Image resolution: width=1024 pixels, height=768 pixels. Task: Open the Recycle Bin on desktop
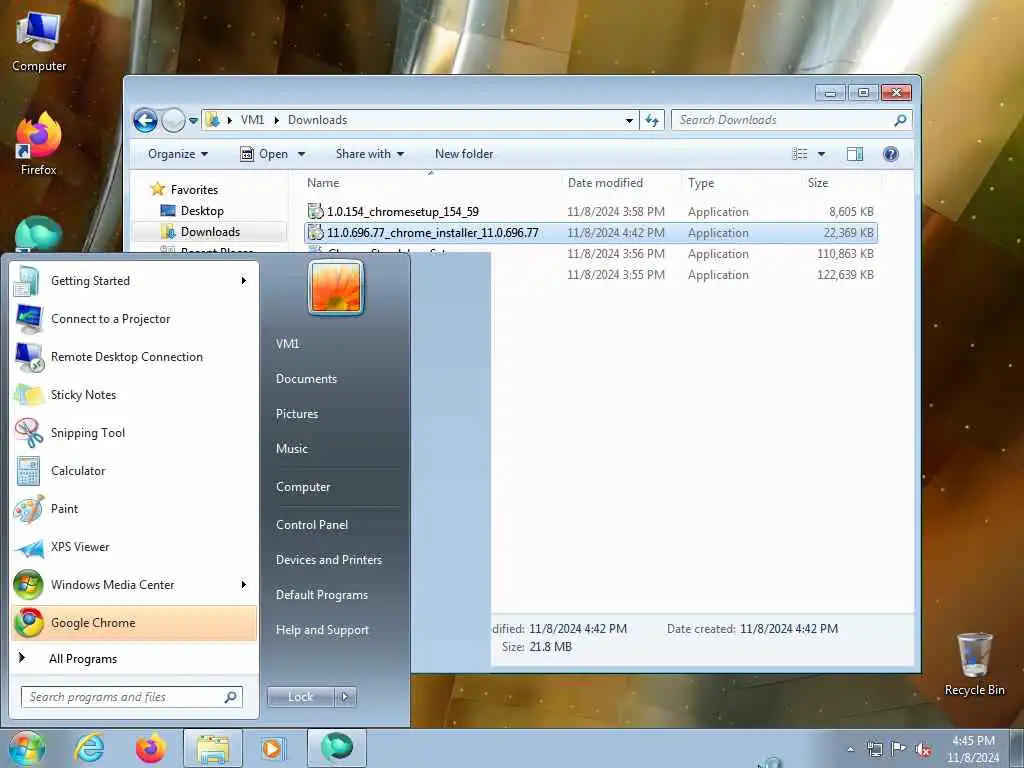(x=974, y=664)
